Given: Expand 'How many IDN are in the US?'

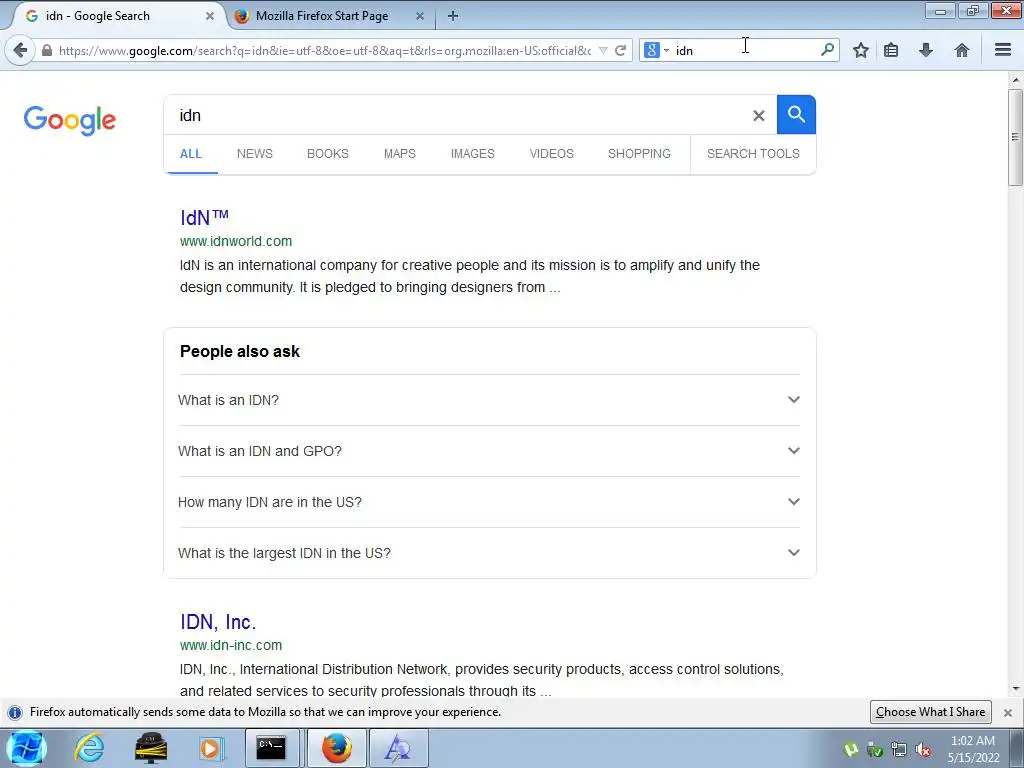Looking at the screenshot, I should [x=488, y=502].
